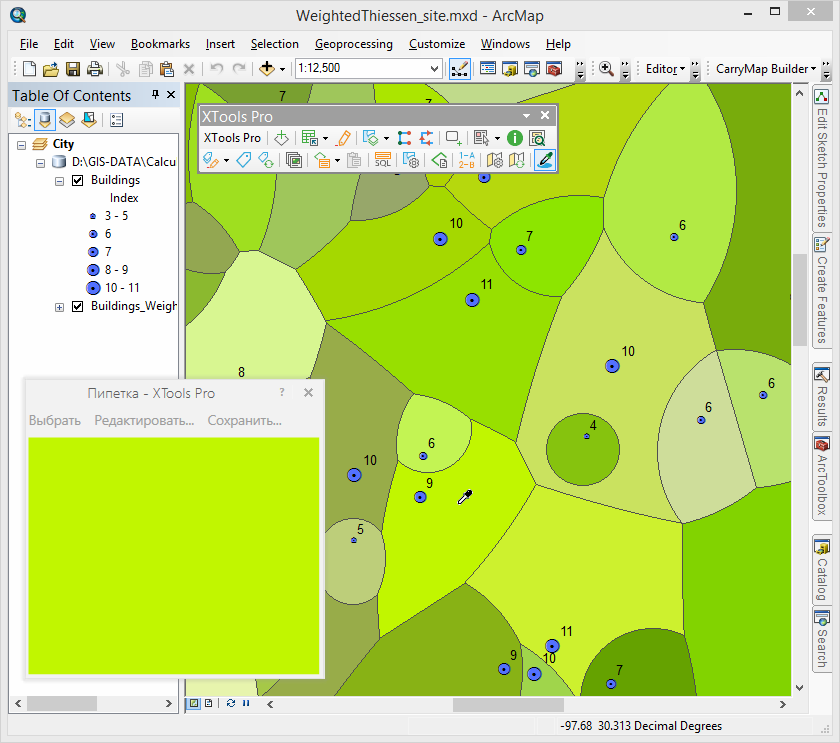The height and width of the screenshot is (743, 840).
Task: Collapse the D:\GIS-DATA source node
Action: (40, 163)
